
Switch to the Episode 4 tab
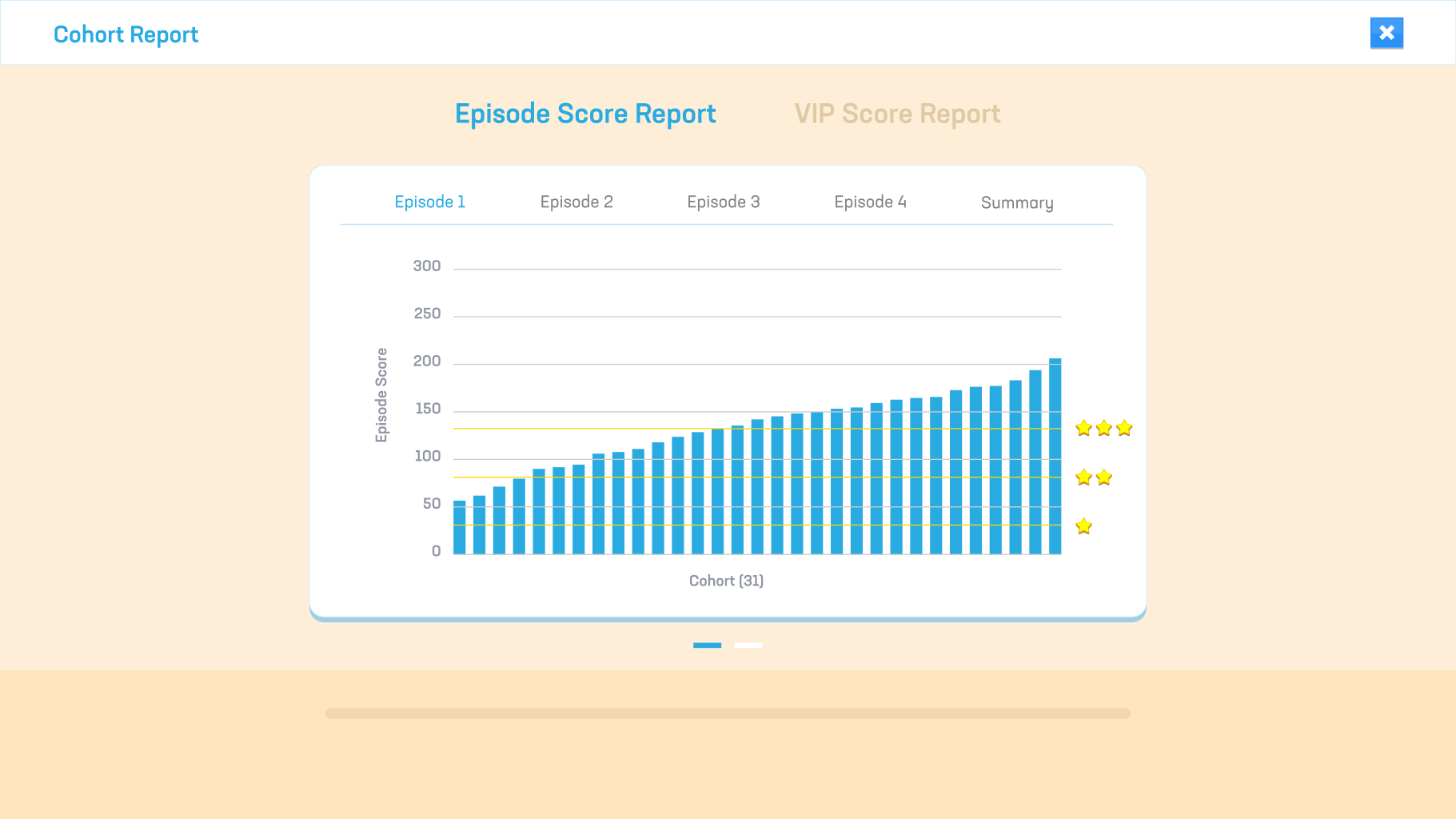870,202
